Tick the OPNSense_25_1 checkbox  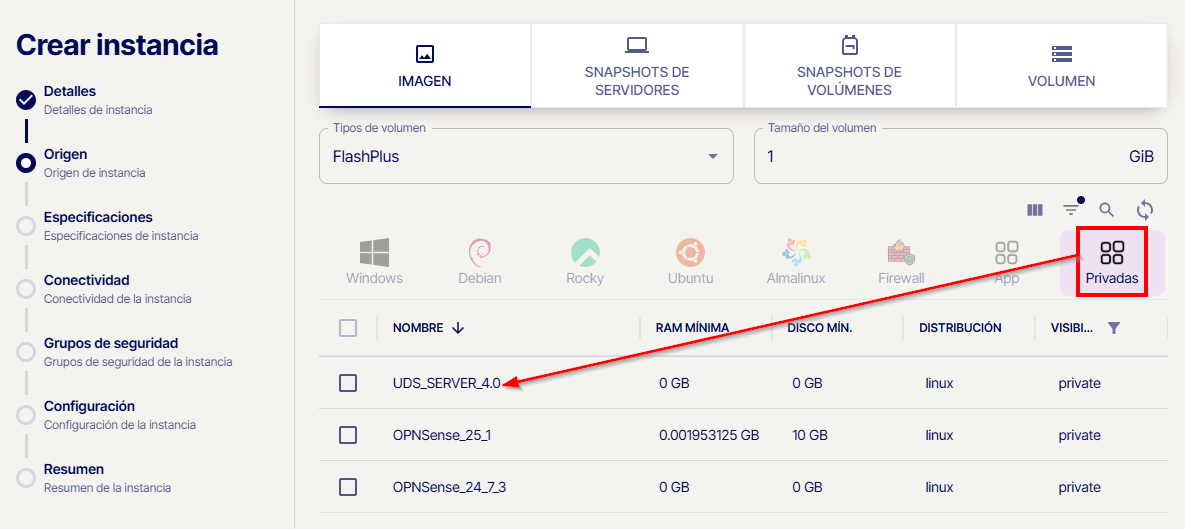tap(348, 435)
